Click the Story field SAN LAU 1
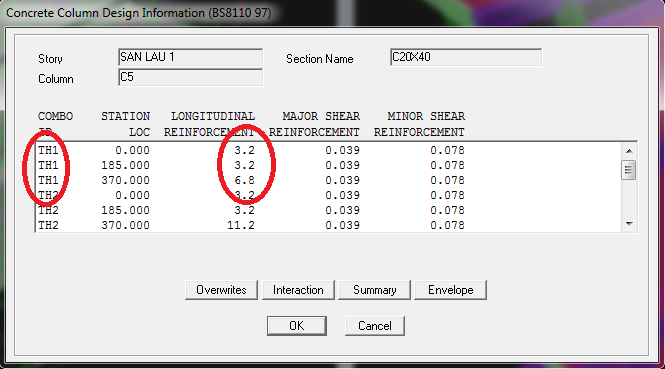Viewport: 665px width, 369px height. tap(190, 57)
